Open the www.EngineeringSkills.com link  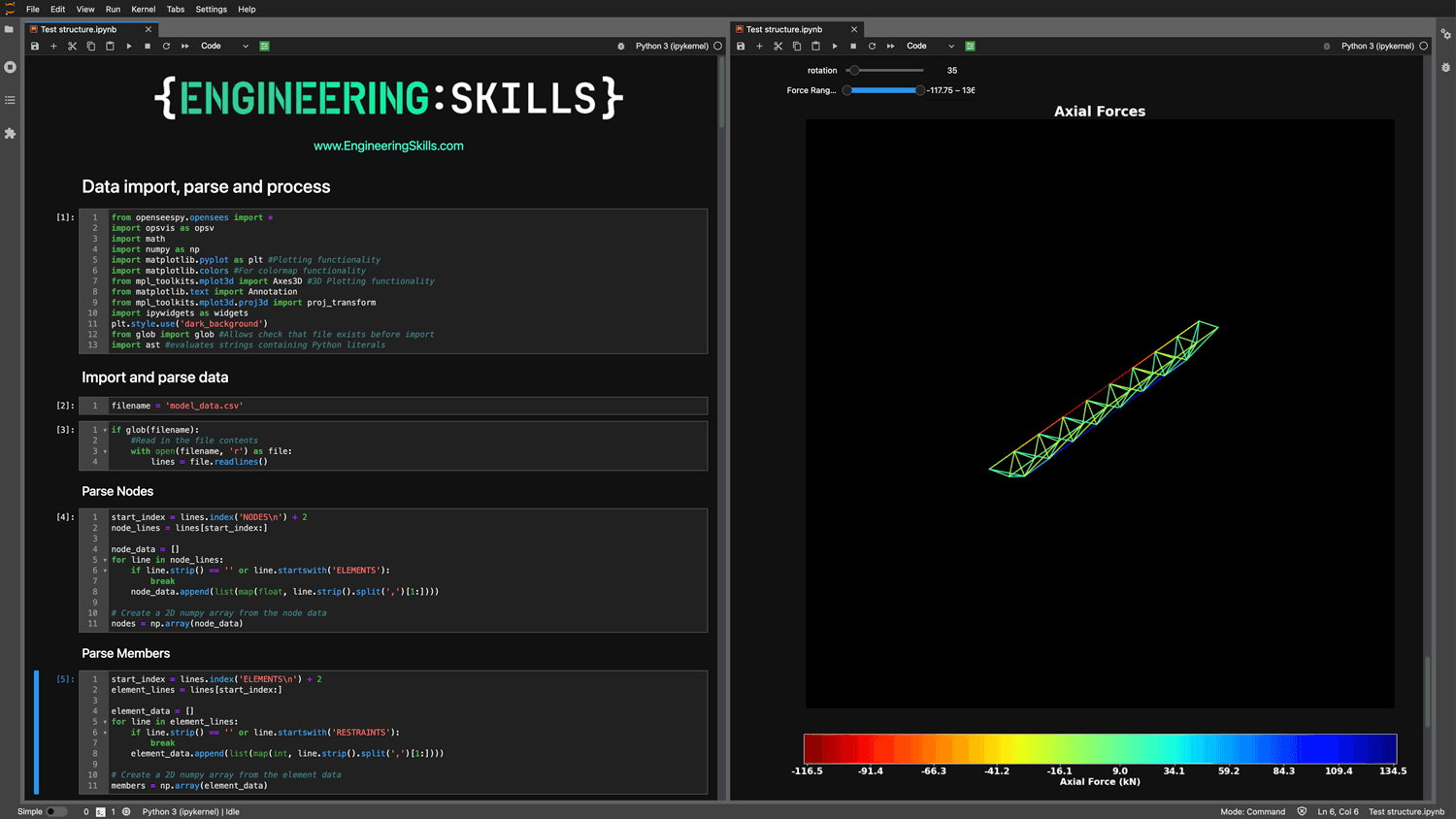(388, 146)
